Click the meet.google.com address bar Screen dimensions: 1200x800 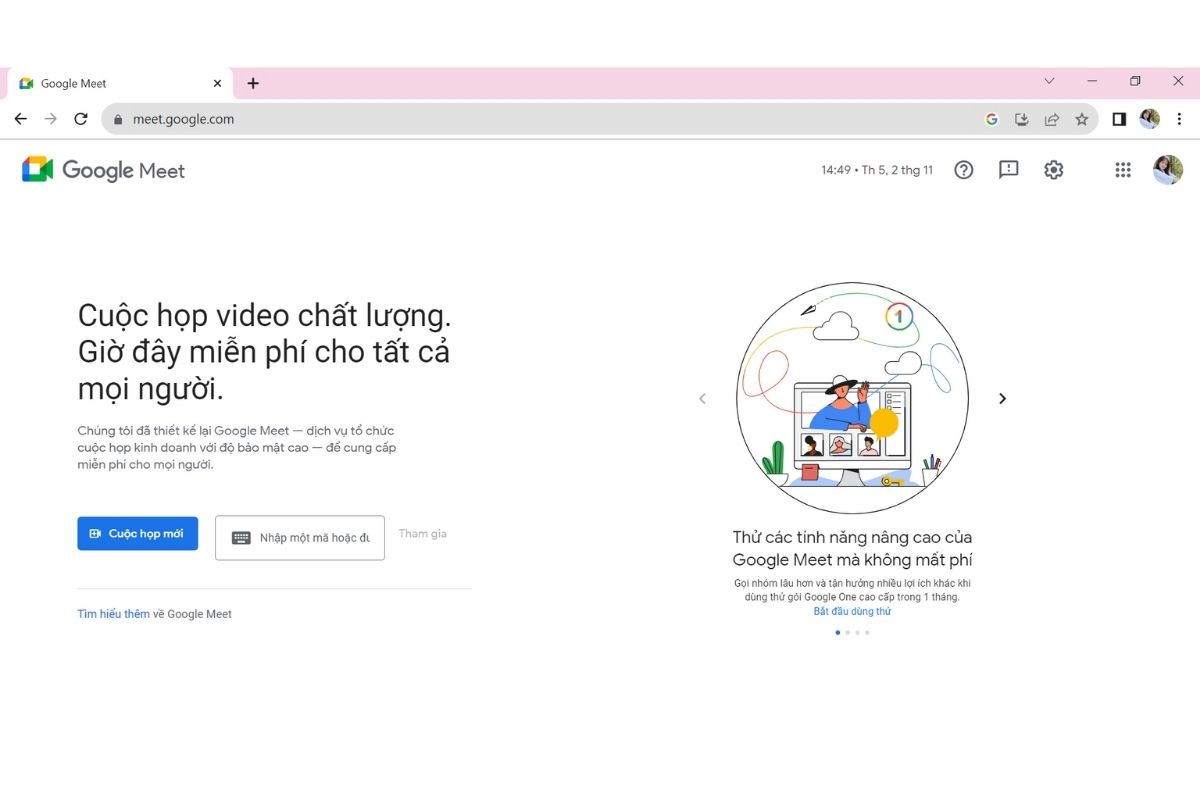pyautogui.click(x=600, y=119)
